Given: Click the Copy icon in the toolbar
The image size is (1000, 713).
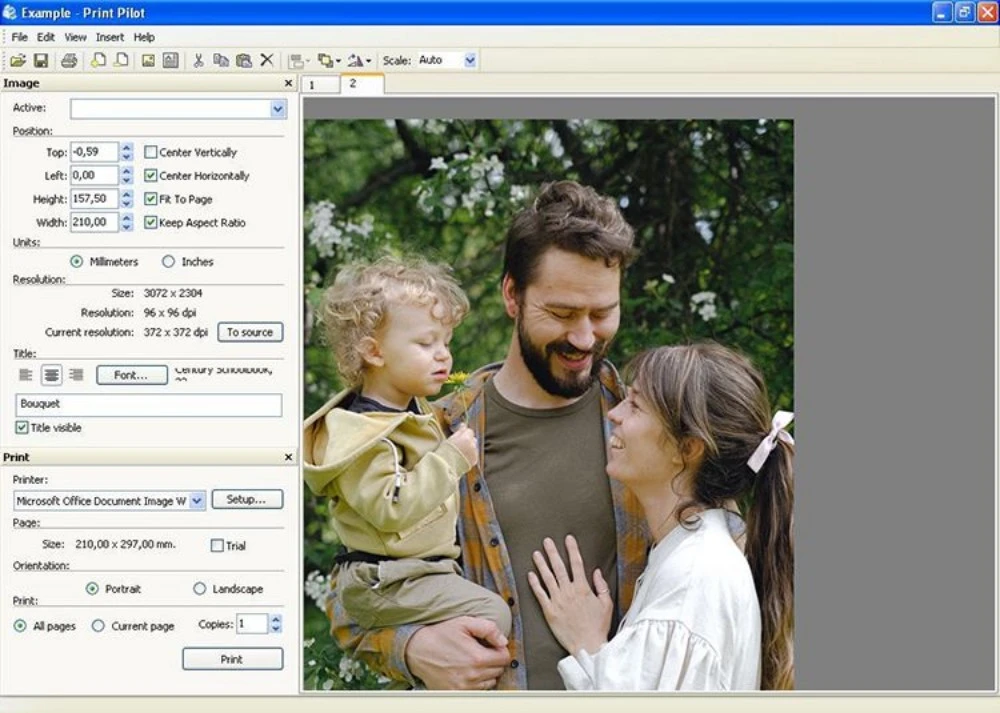Looking at the screenshot, I should 221,61.
